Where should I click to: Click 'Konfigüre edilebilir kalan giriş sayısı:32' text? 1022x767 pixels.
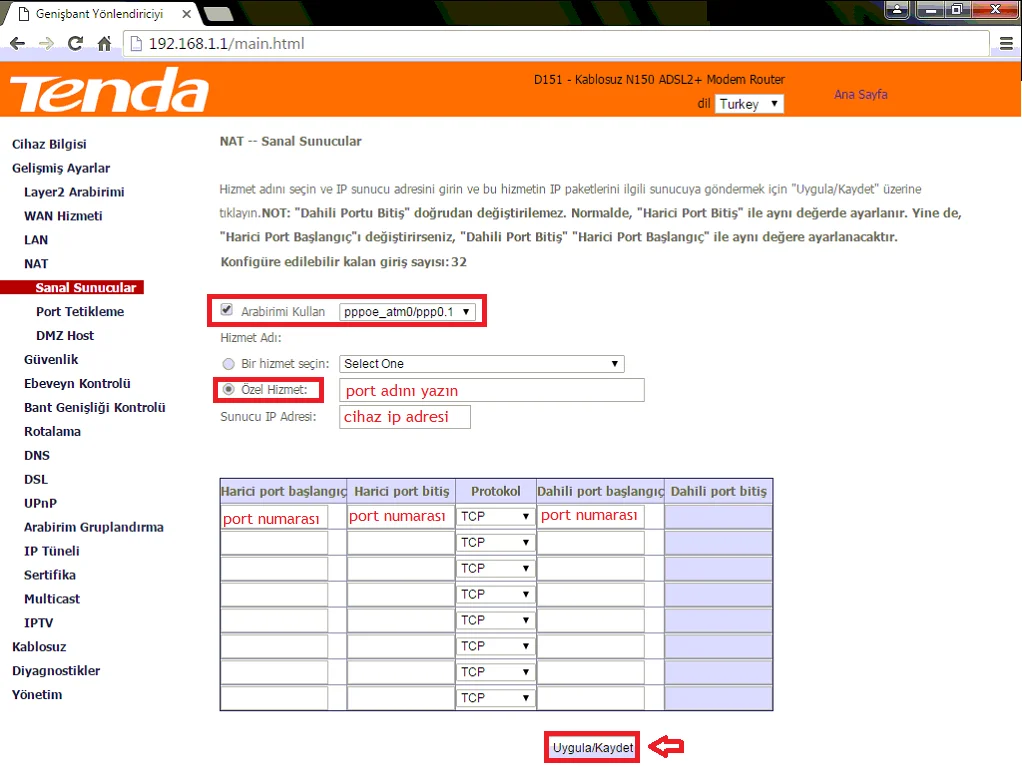[x=343, y=262]
